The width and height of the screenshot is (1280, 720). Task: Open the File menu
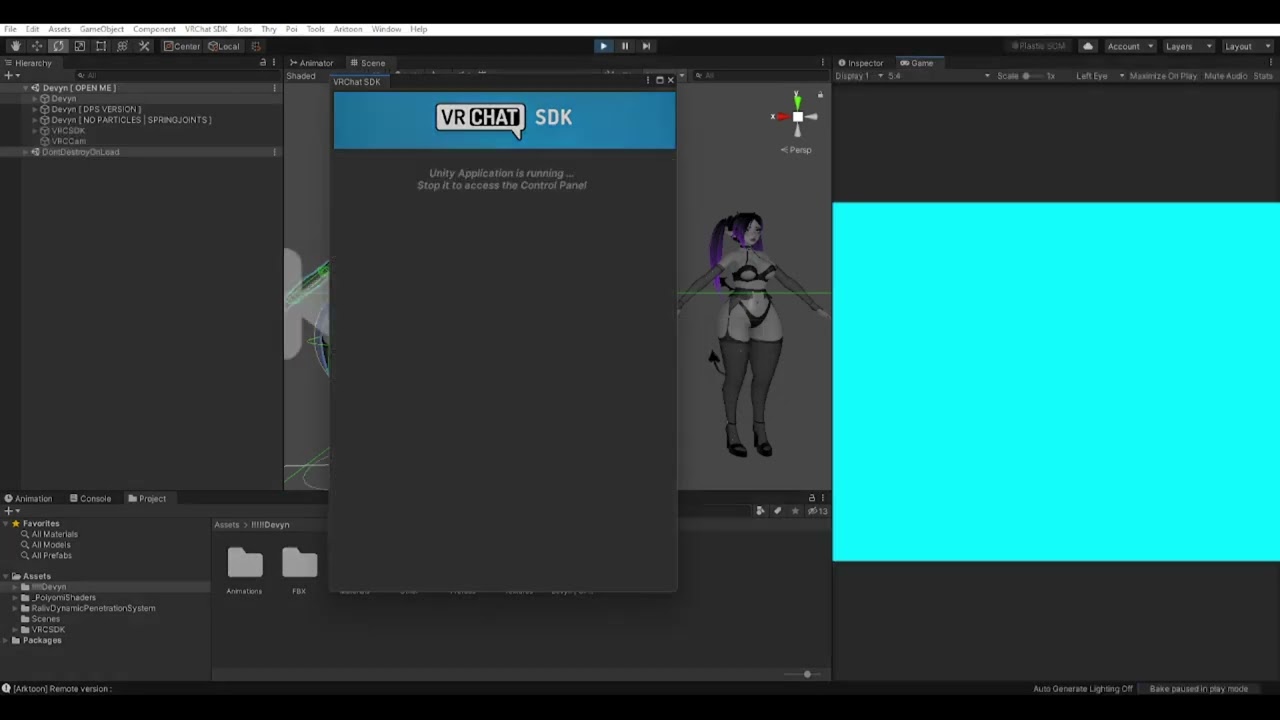point(10,29)
